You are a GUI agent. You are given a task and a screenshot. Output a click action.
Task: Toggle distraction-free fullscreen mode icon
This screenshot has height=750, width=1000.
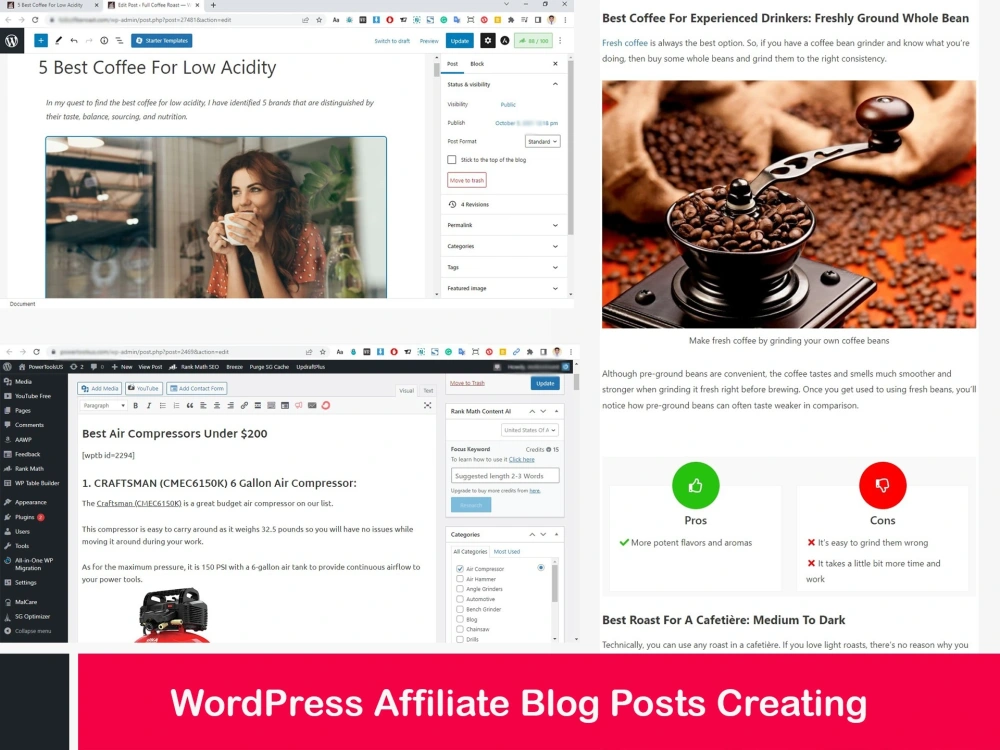pyautogui.click(x=427, y=406)
